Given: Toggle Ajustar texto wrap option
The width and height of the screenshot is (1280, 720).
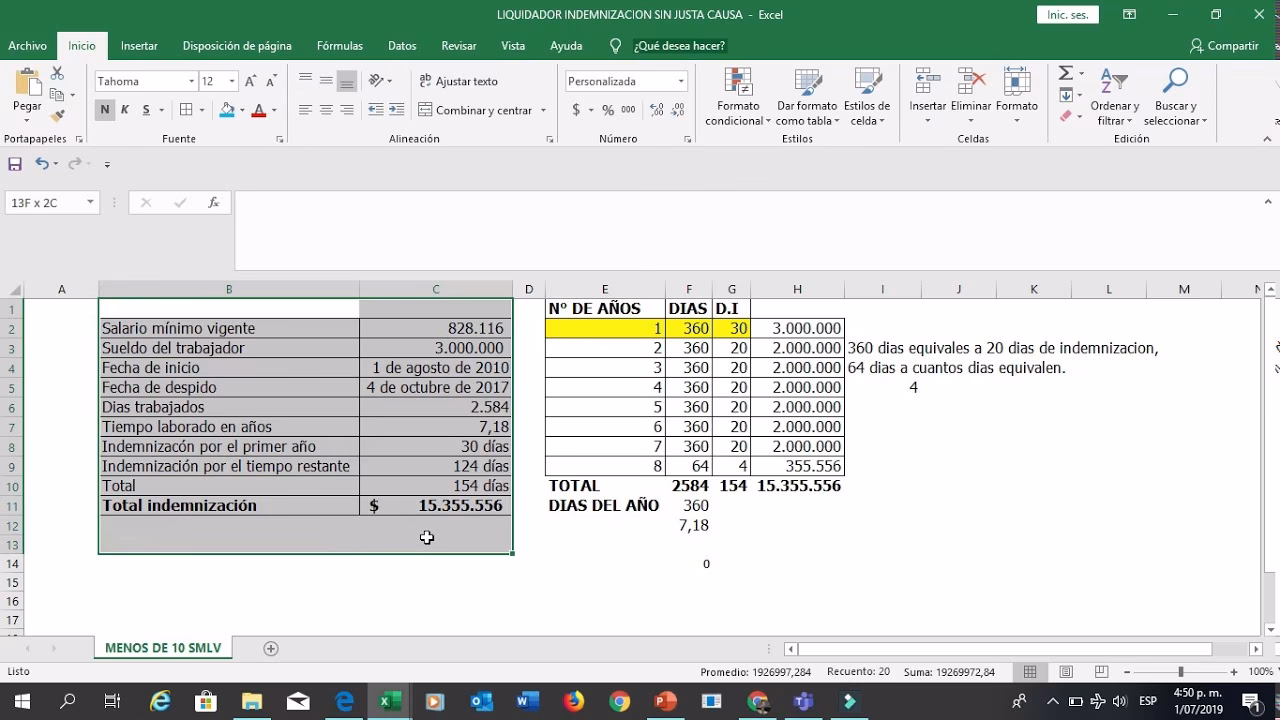Looking at the screenshot, I should 458,81.
